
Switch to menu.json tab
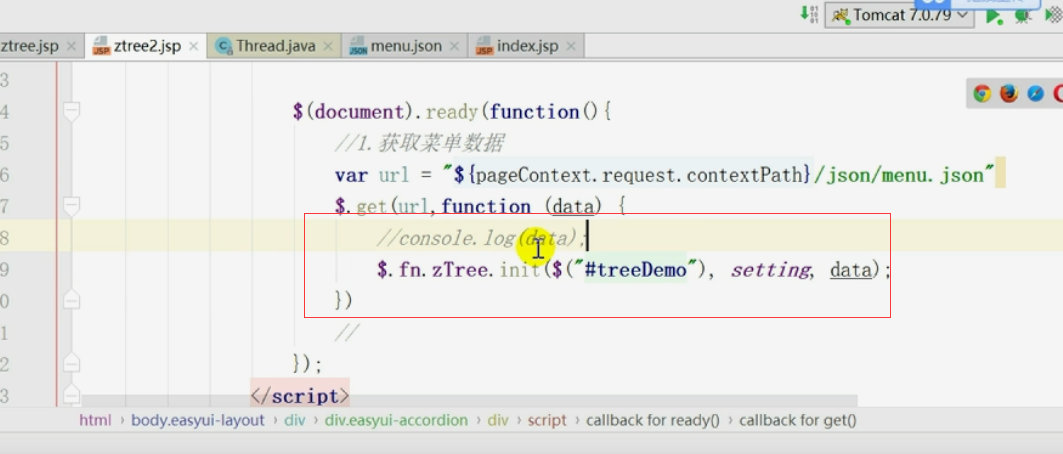405,46
